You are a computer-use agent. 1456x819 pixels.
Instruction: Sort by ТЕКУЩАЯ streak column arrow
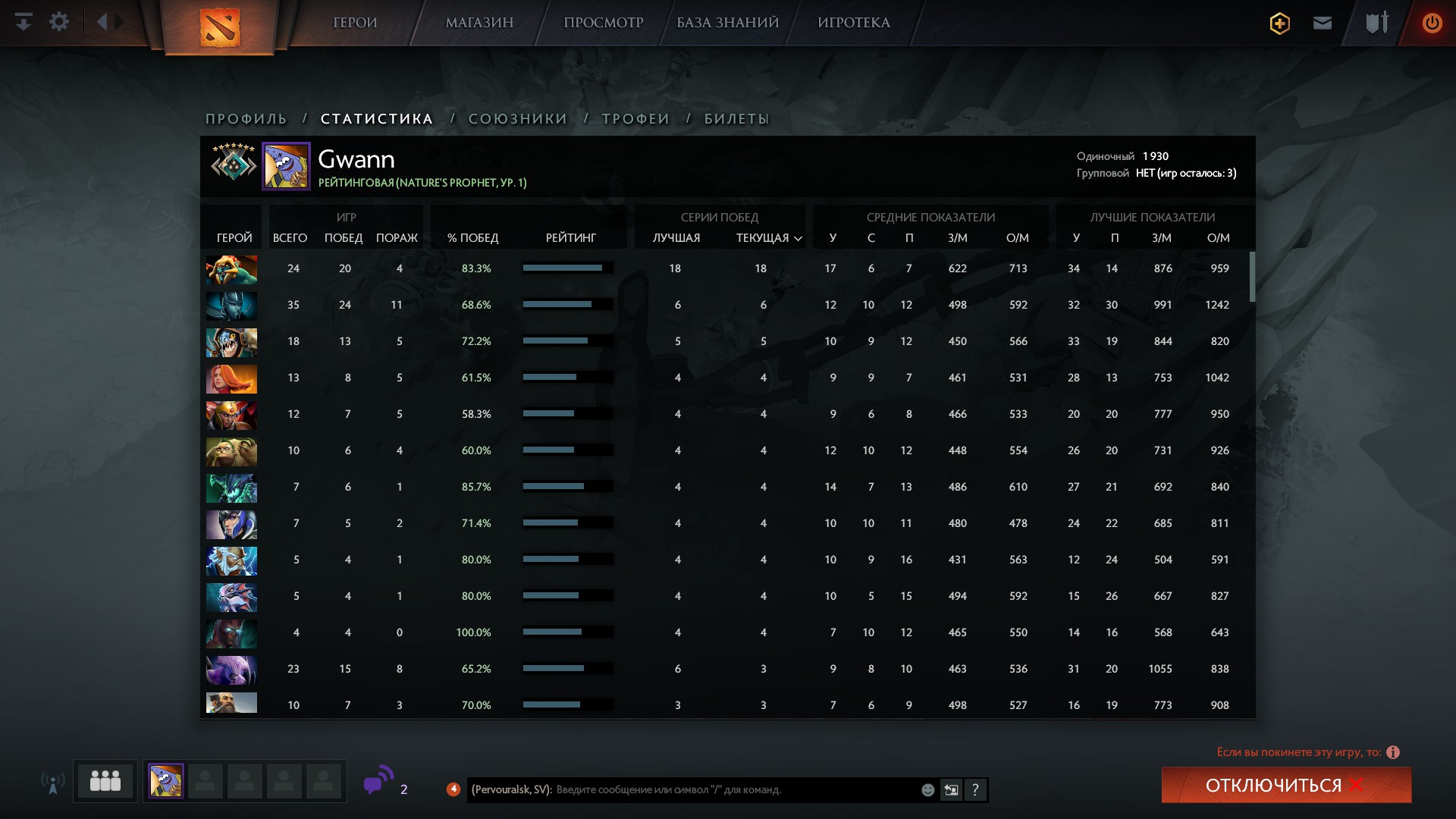pyautogui.click(x=798, y=238)
